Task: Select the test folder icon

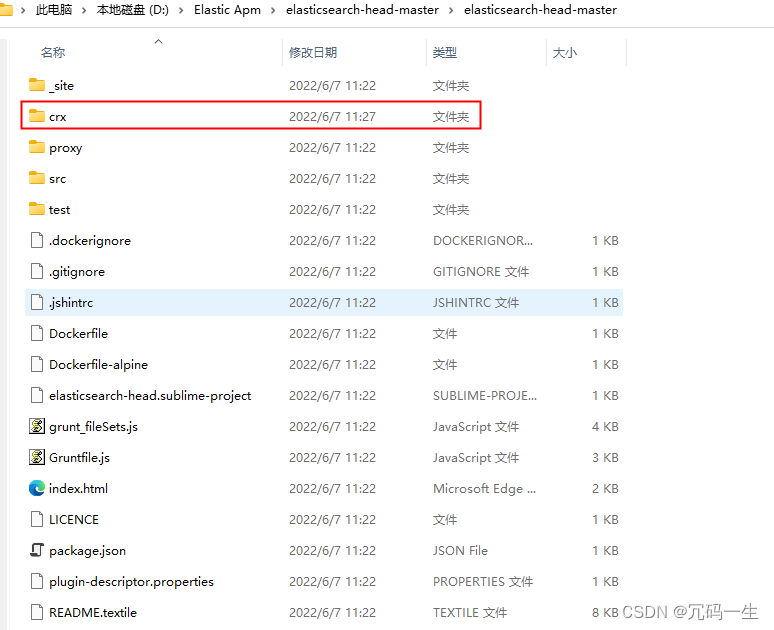Action: coord(37,209)
